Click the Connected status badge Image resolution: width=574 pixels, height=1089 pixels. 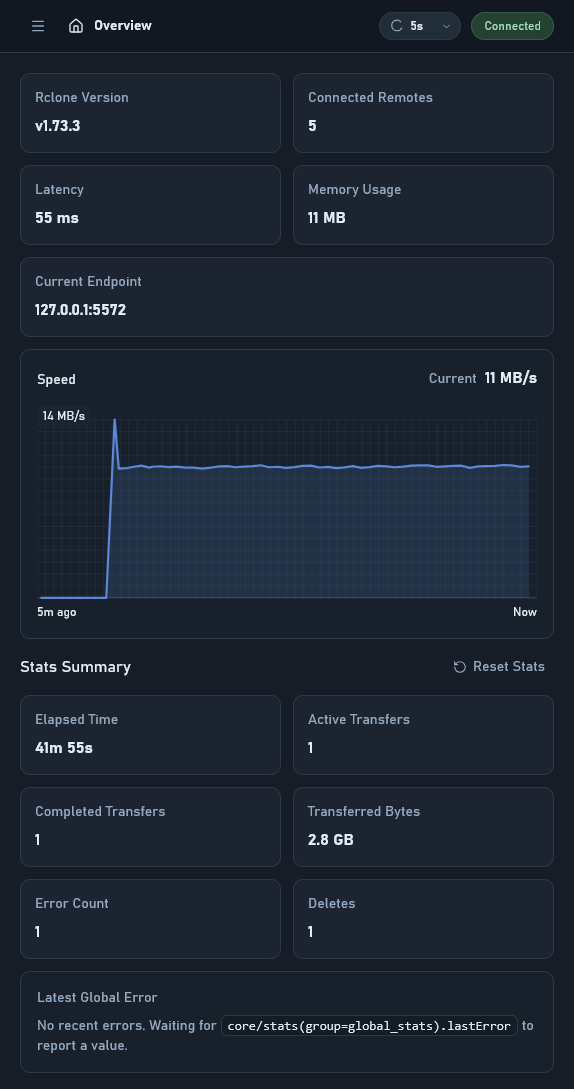pos(512,26)
